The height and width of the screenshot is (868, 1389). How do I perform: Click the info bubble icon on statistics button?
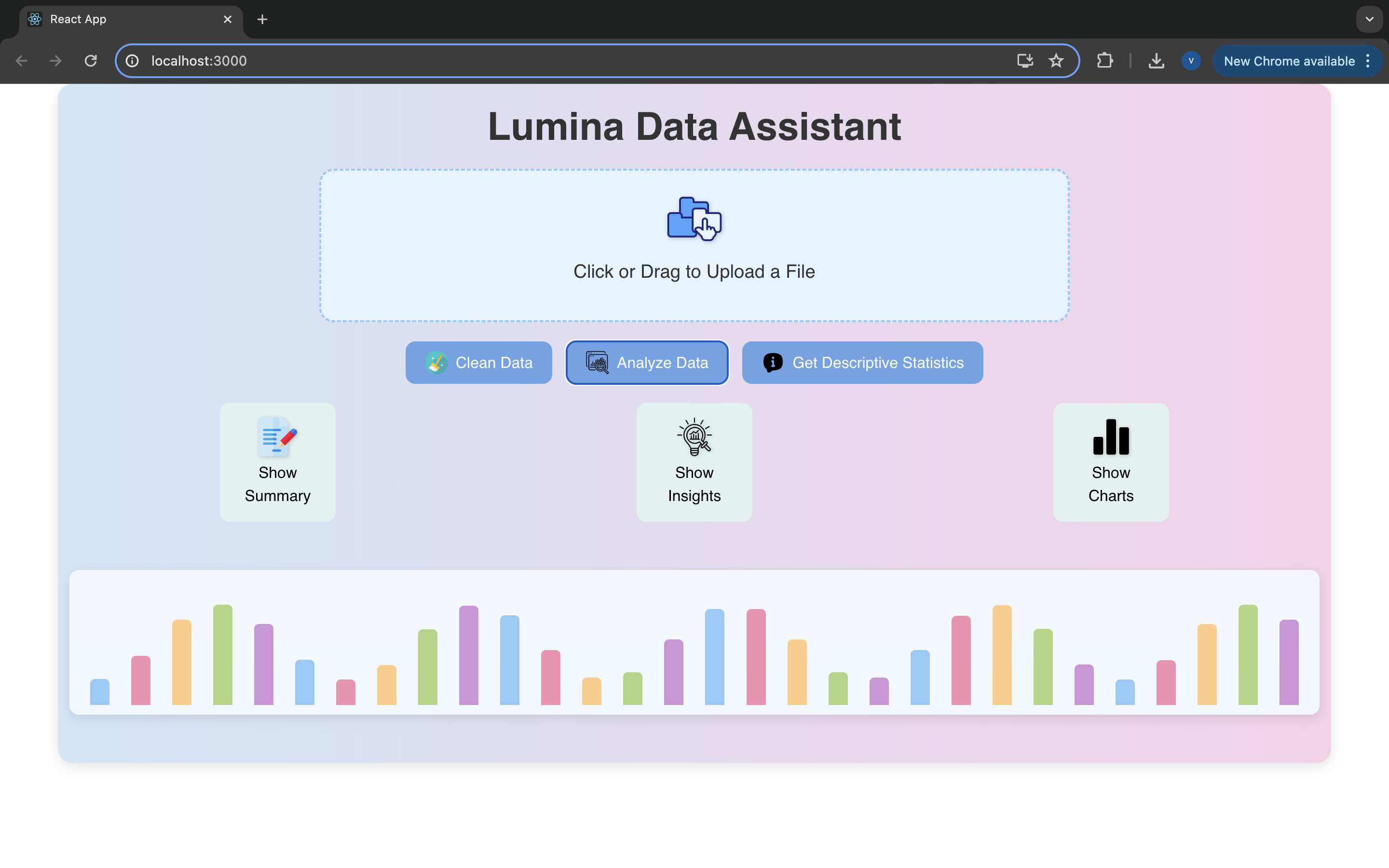click(773, 363)
